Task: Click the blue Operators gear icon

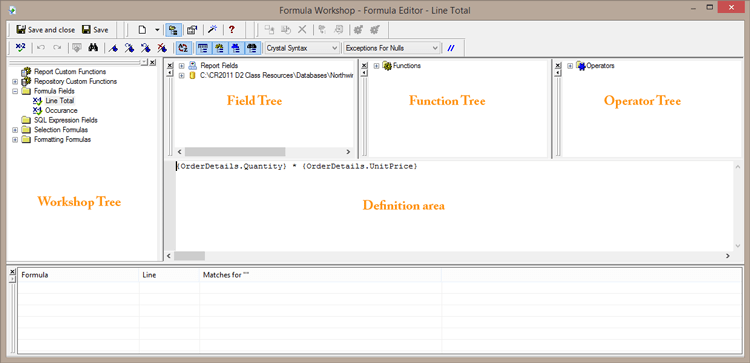Action: click(581, 66)
